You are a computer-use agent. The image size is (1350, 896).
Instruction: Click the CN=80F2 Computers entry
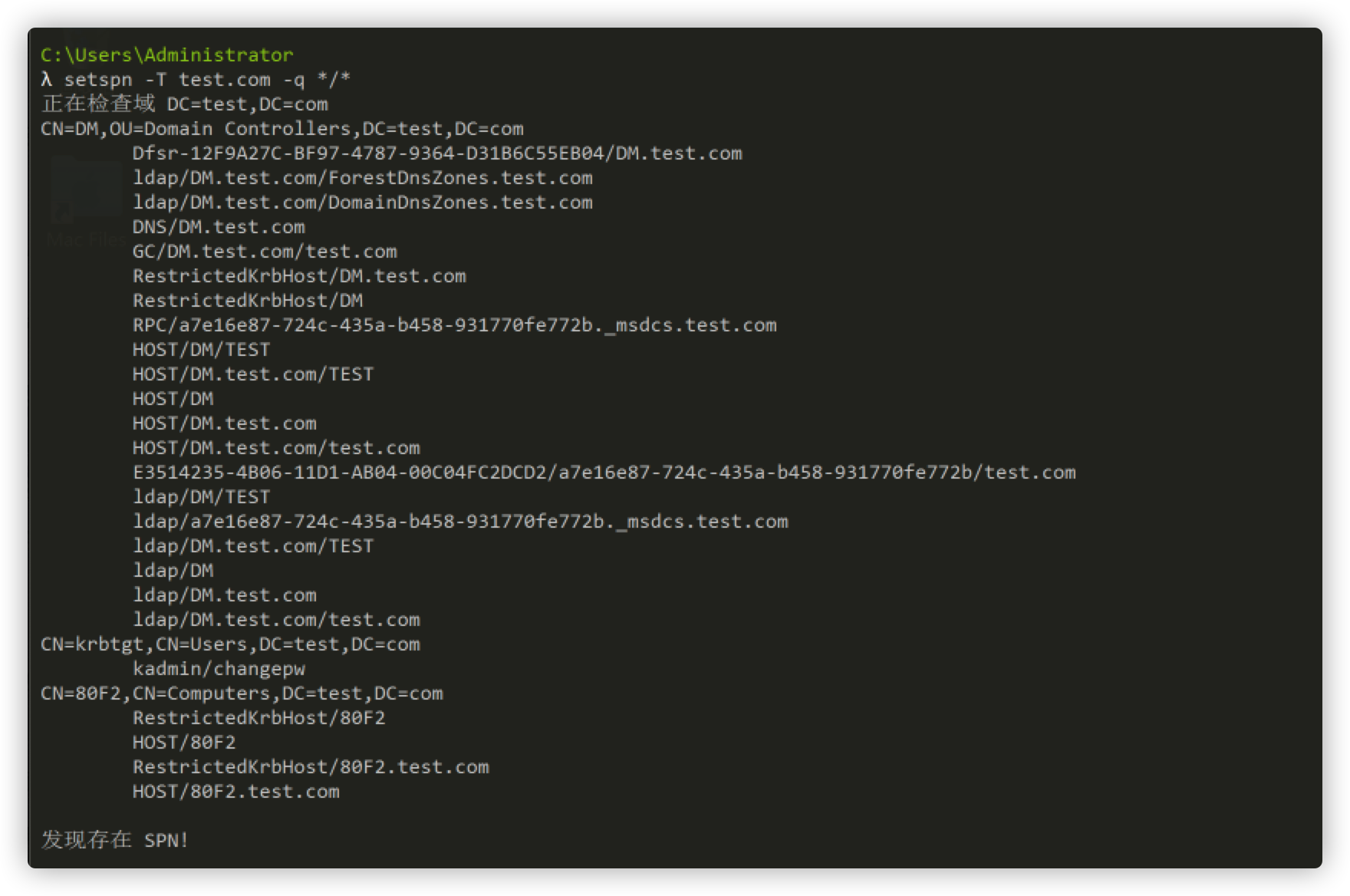click(242, 693)
